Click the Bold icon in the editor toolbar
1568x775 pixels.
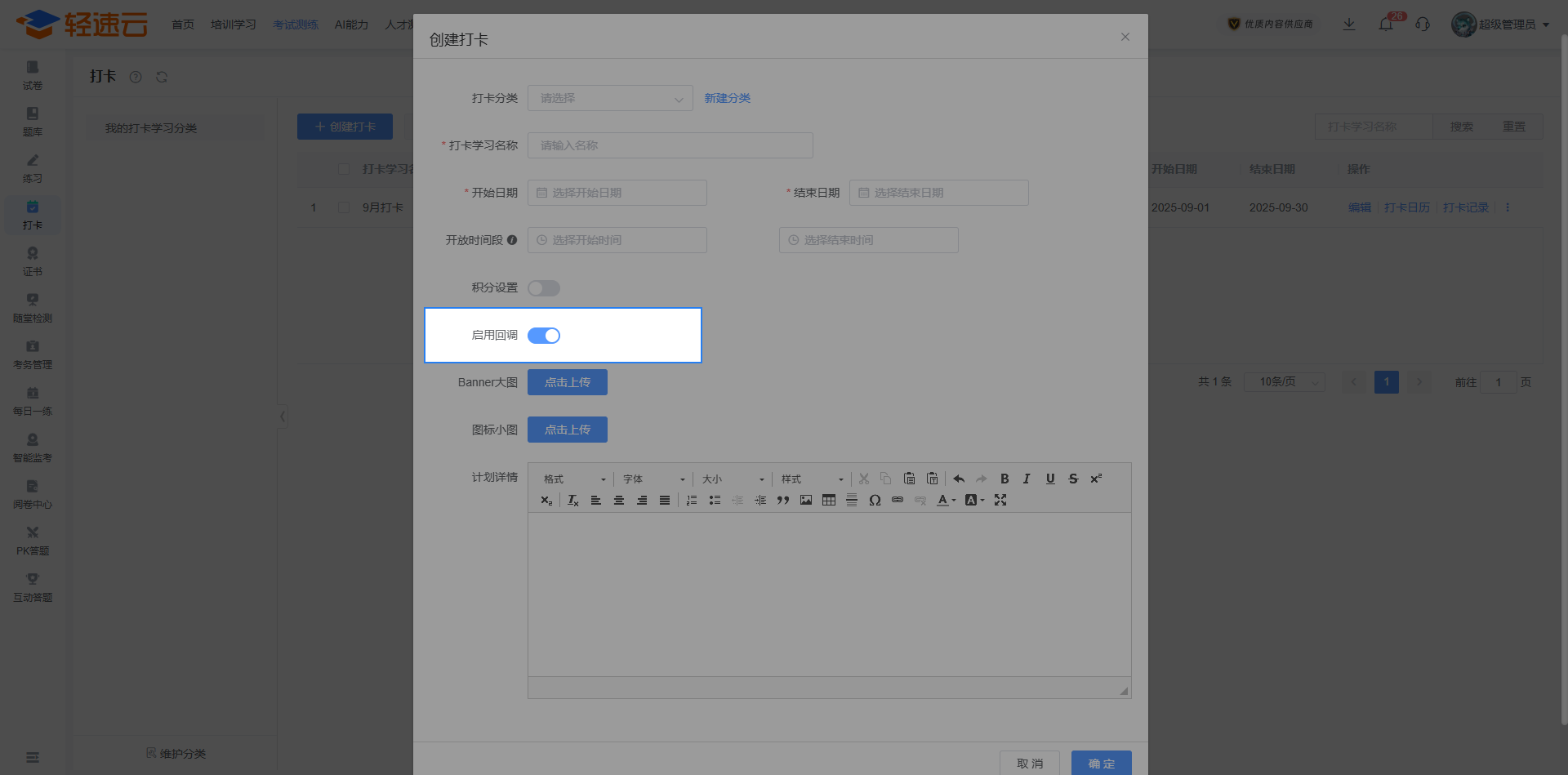(x=1004, y=479)
